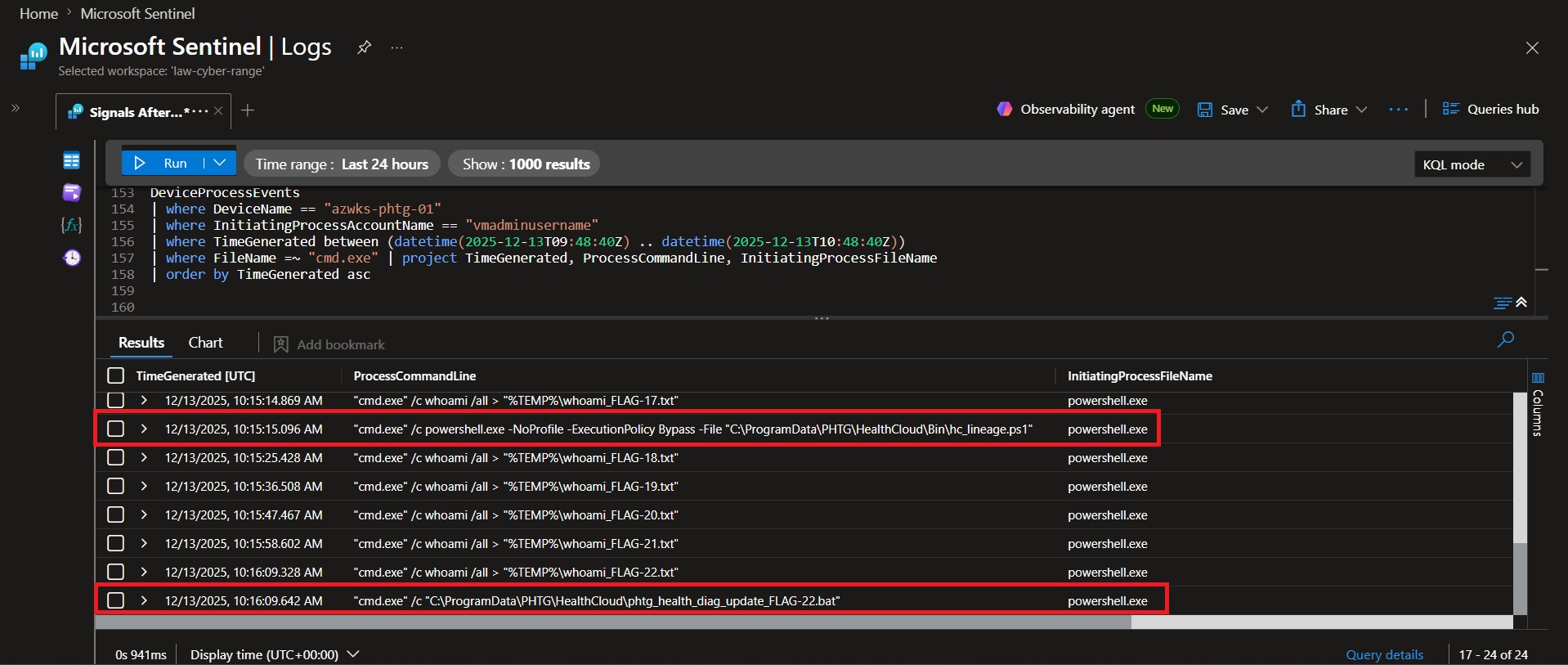Screen dimensions: 1568x665
Task: Click Add bookmark
Action: (x=329, y=344)
